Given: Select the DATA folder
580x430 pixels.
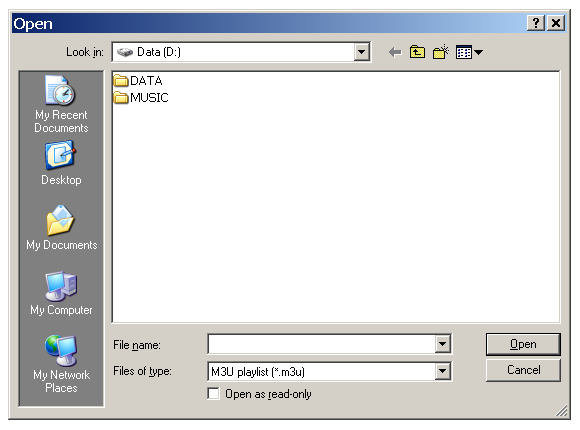Looking at the screenshot, I should [x=138, y=80].
